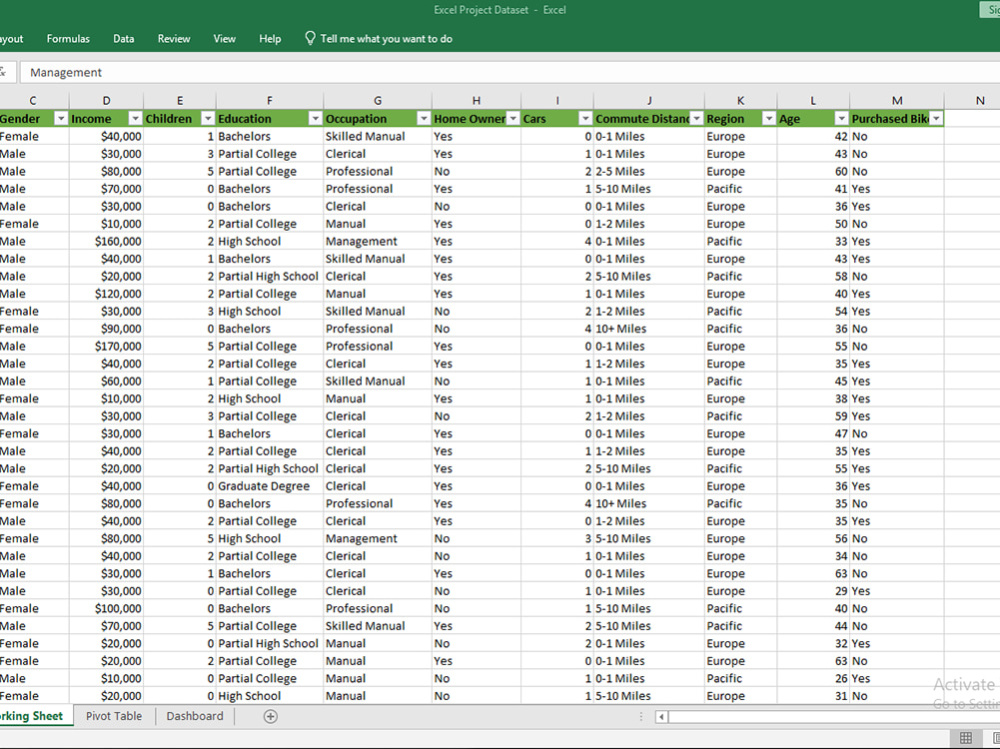The width and height of the screenshot is (1000, 749).
Task: Select the $60,000 income cell
Action: pos(107,382)
